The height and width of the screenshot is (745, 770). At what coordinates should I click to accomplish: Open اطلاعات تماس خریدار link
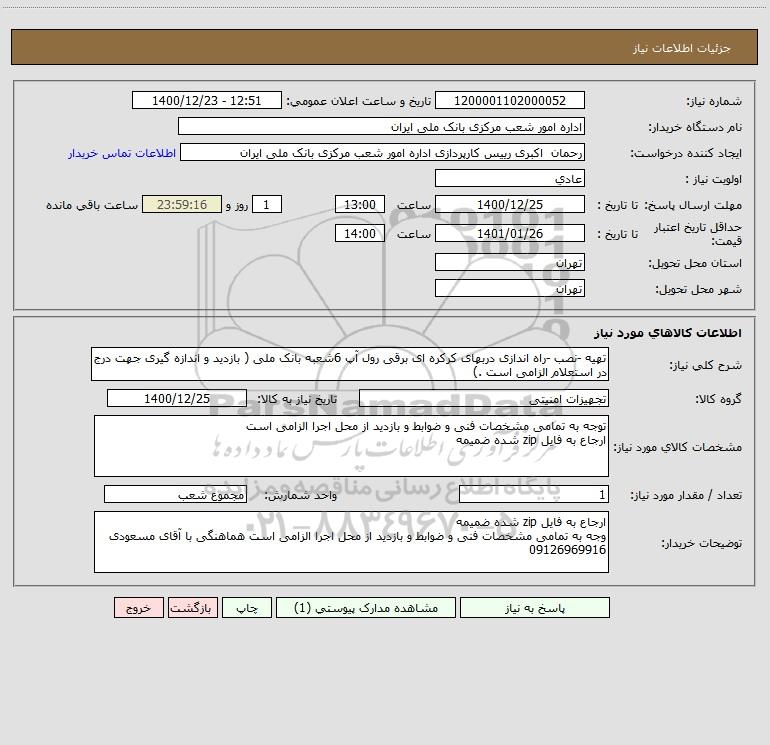(122, 153)
